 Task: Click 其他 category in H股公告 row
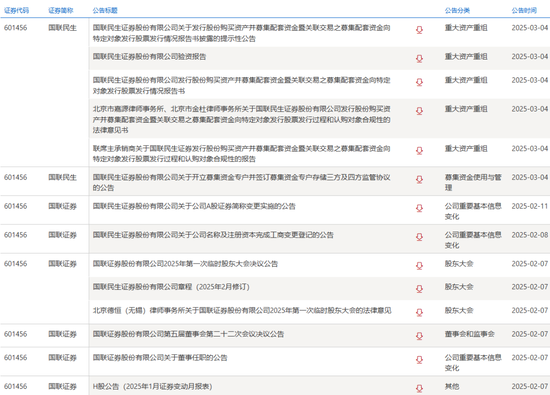(x=452, y=386)
